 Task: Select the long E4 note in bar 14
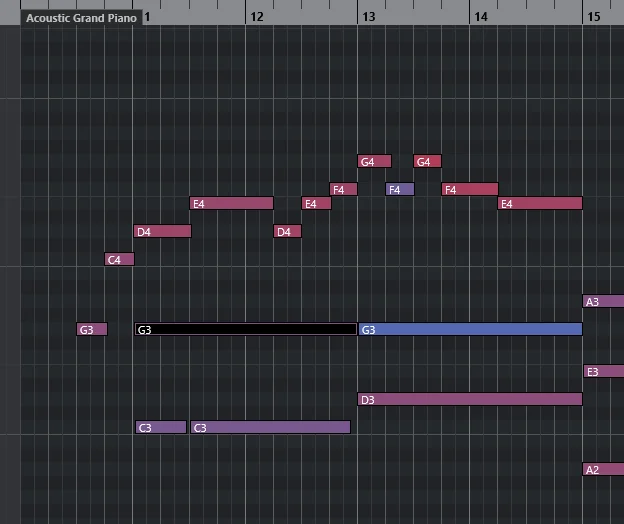click(540, 203)
